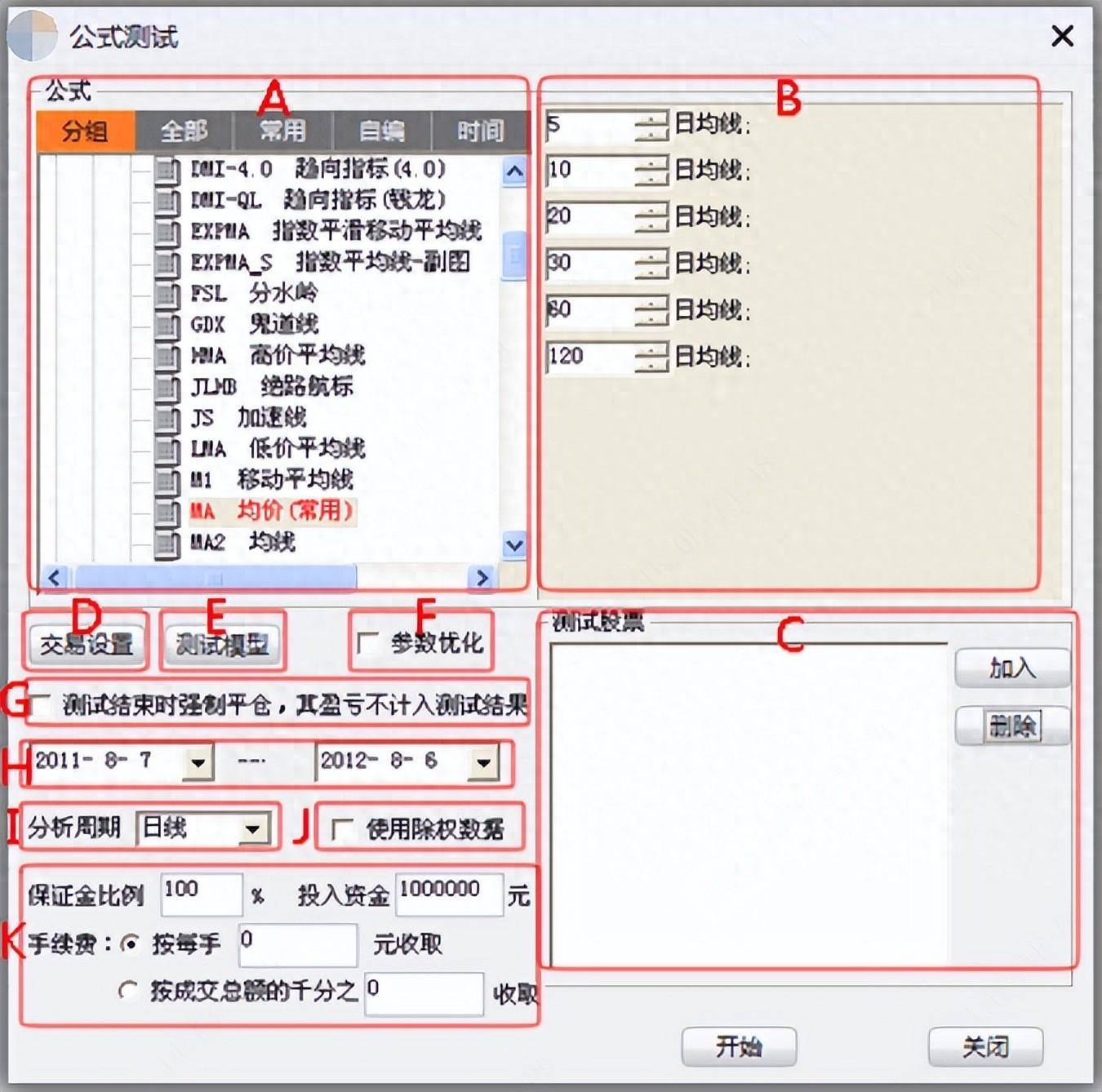
Task: Select EXPMA_S 指数平均线-副图 formula
Action: click(331, 262)
